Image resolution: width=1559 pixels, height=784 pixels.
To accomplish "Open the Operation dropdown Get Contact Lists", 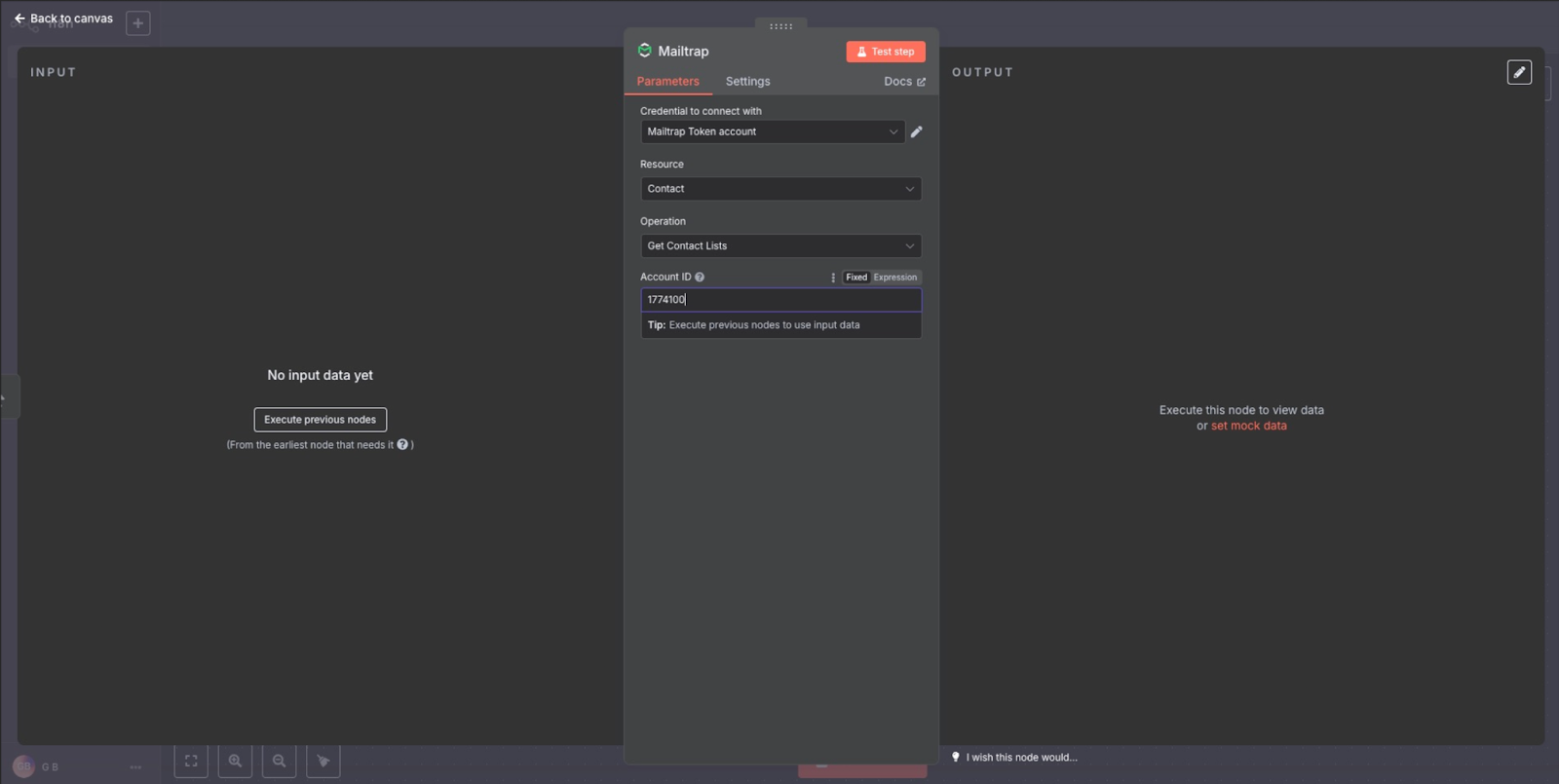I will [780, 246].
